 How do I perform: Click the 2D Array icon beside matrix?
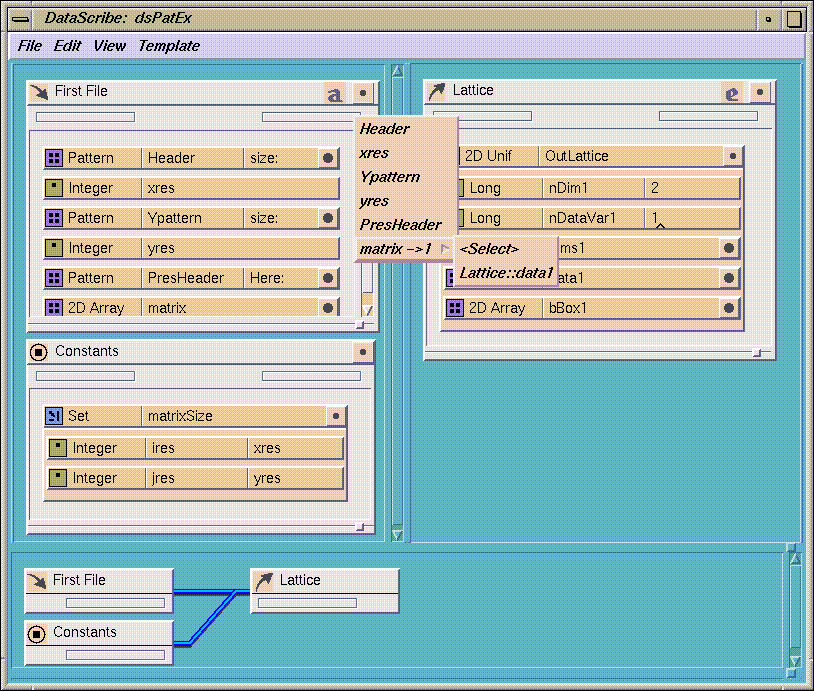pyautogui.click(x=54, y=308)
